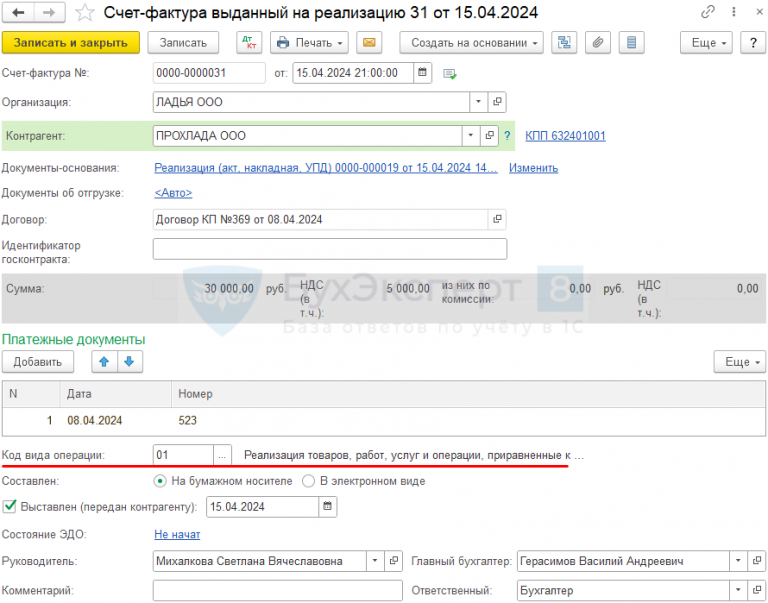Open the 'Создать на основании' dropdown
The width and height of the screenshot is (768, 603).
pos(470,43)
